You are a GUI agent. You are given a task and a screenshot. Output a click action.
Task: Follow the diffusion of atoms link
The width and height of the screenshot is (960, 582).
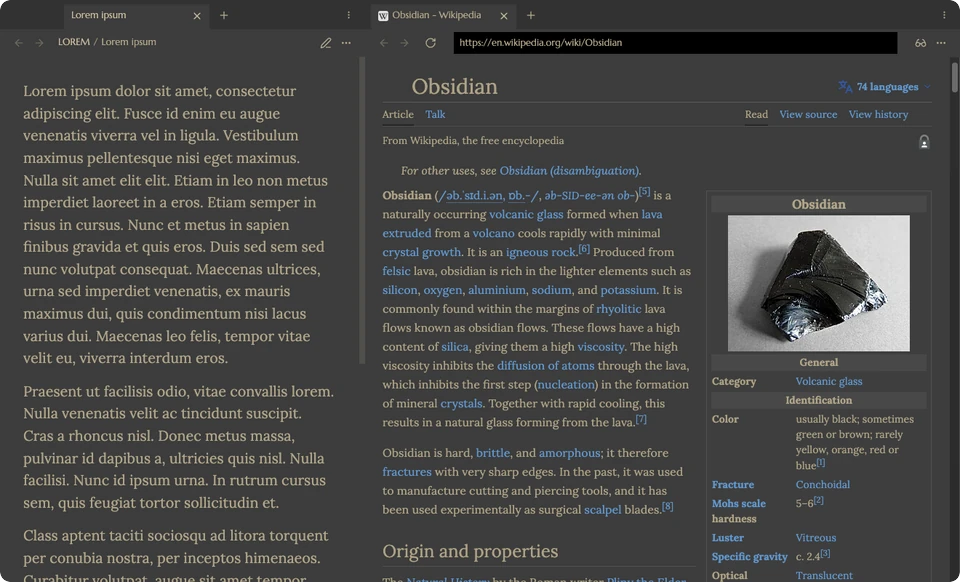pos(546,366)
